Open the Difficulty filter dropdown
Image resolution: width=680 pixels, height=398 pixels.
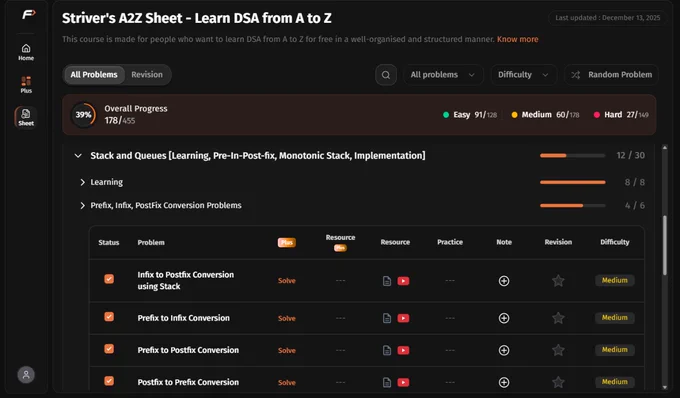523,75
